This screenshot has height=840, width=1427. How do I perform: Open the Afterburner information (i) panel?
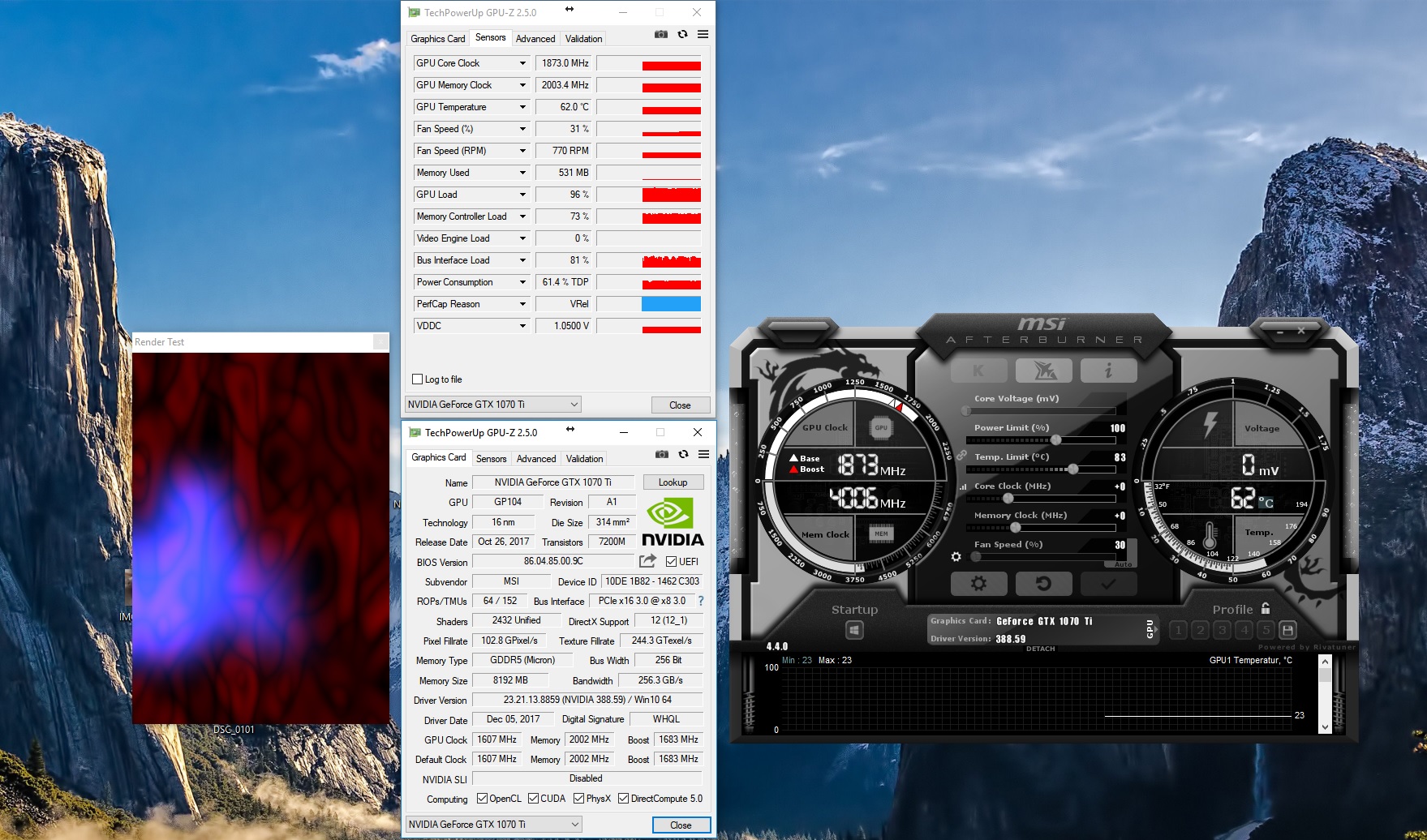[1108, 371]
